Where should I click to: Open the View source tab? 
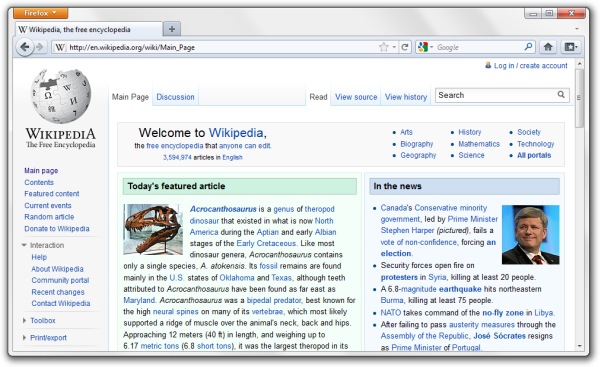[x=356, y=97]
